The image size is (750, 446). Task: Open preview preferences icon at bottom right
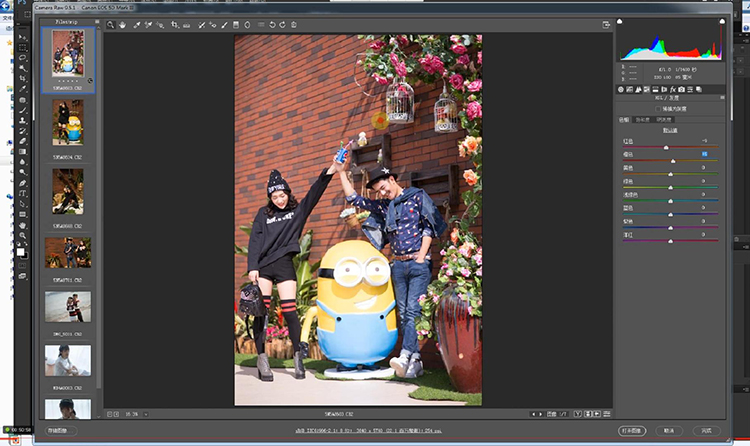click(607, 414)
